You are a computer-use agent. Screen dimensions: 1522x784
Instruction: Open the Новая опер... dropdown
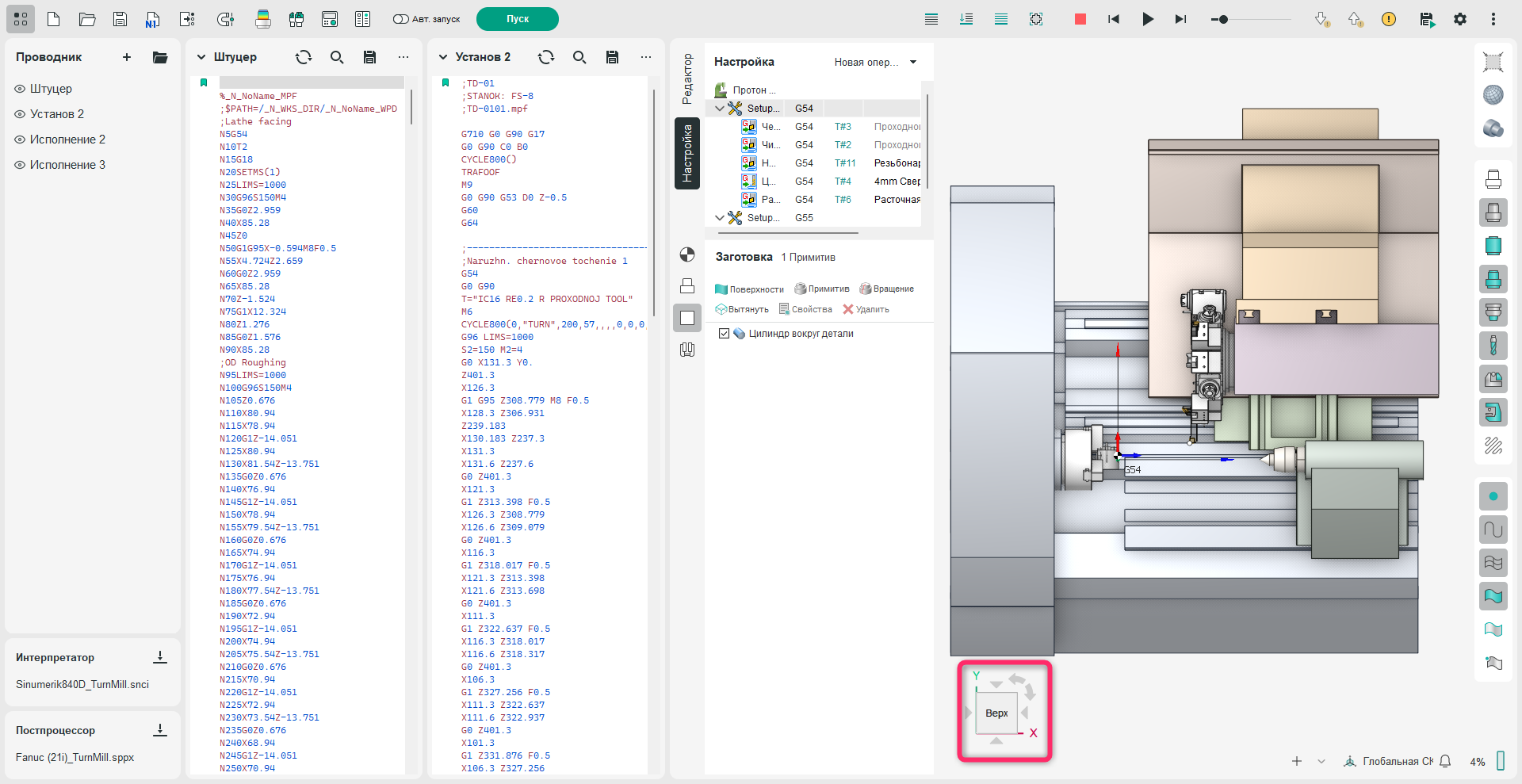pyautogui.click(x=913, y=62)
